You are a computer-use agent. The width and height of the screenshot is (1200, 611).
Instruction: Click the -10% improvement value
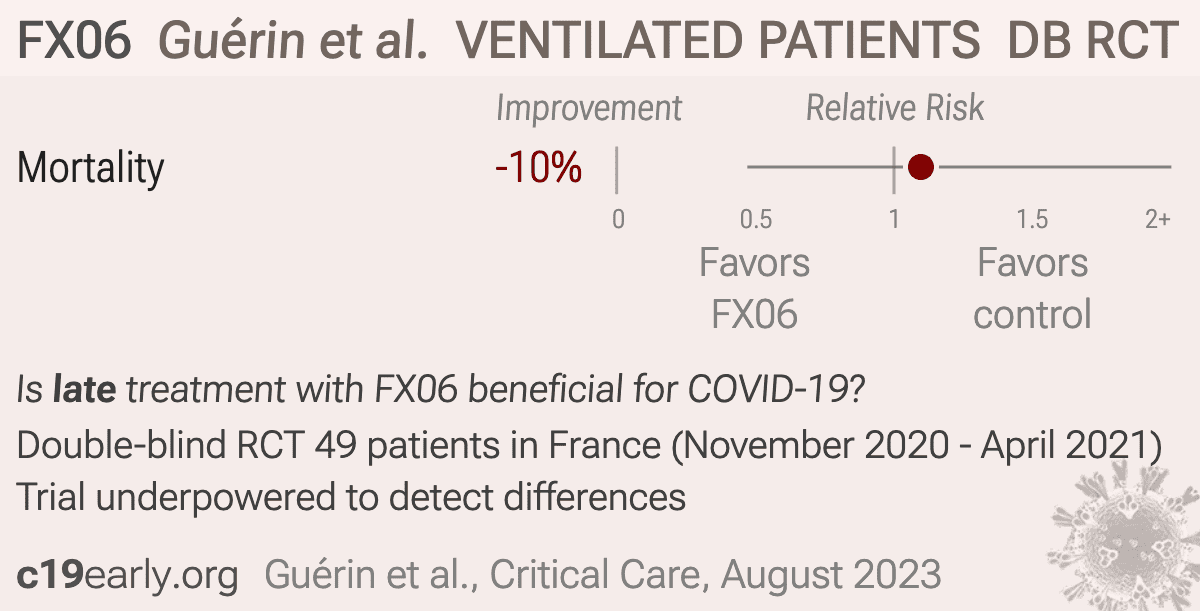(x=538, y=168)
